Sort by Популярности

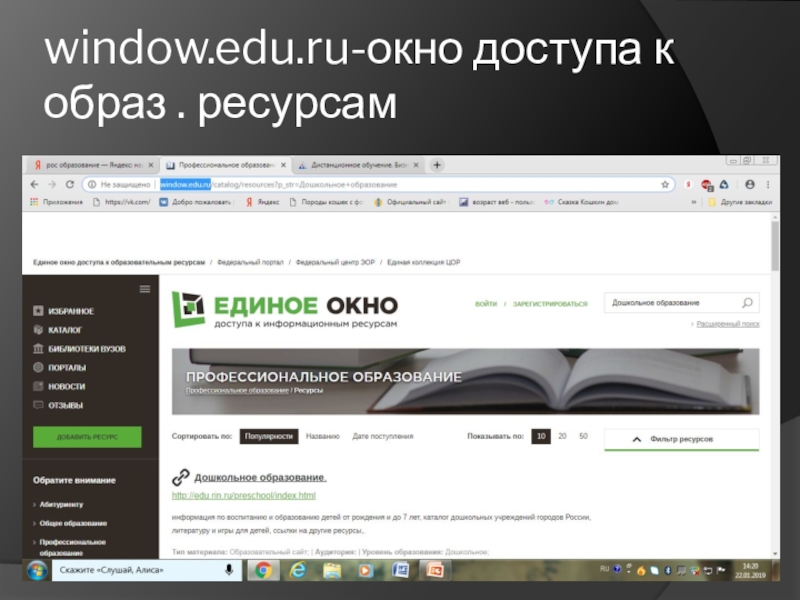(x=269, y=436)
